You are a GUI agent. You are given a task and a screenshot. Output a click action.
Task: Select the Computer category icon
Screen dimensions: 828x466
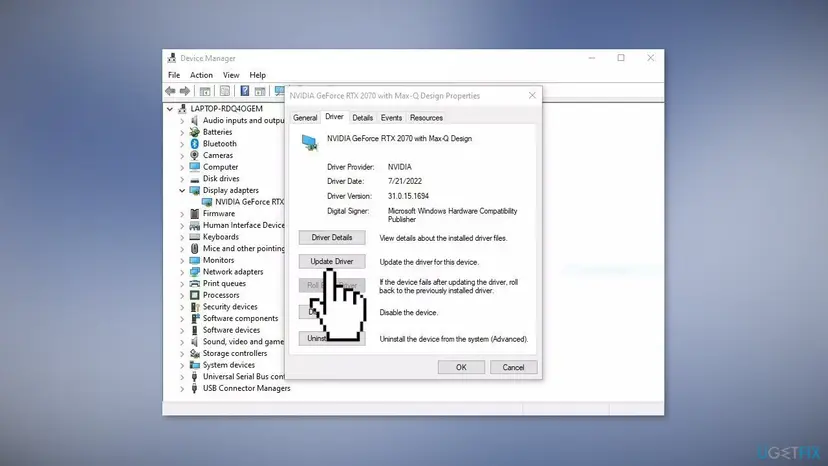194,167
